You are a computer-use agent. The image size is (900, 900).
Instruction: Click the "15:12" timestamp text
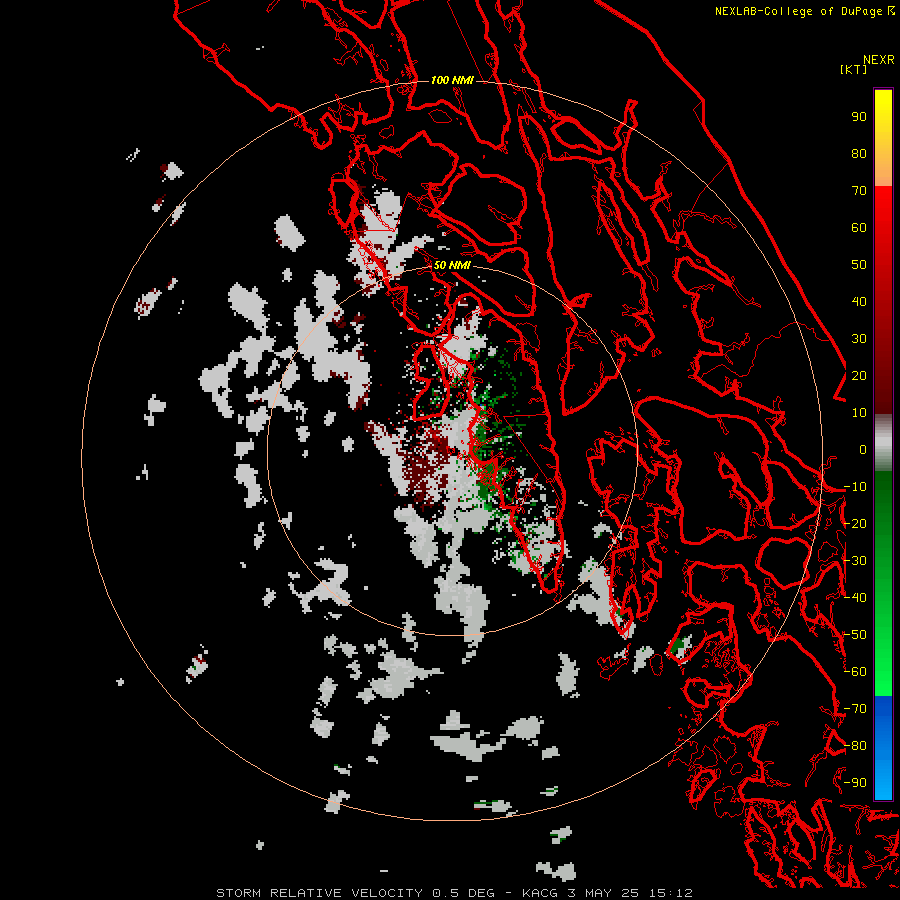[x=671, y=893]
